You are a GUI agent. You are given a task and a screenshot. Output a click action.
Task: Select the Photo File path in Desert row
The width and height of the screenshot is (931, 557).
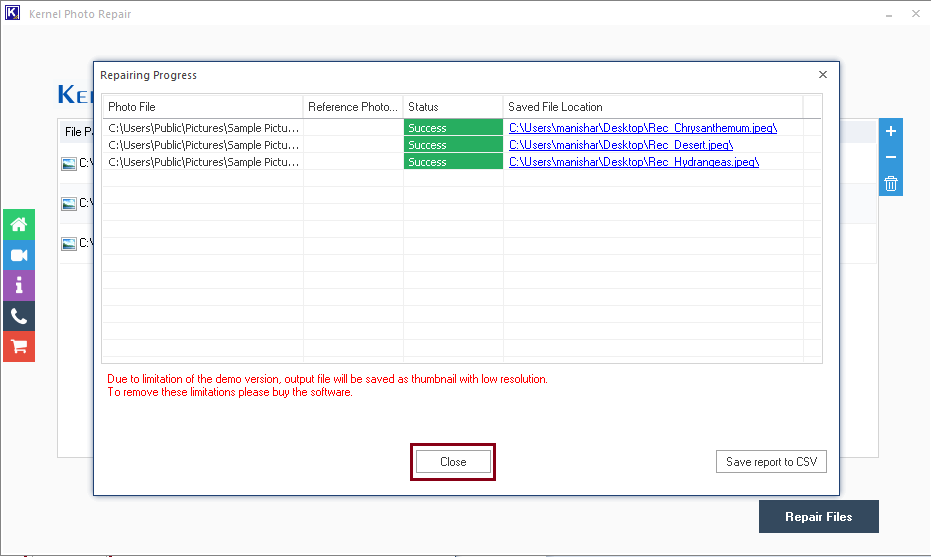coord(203,145)
